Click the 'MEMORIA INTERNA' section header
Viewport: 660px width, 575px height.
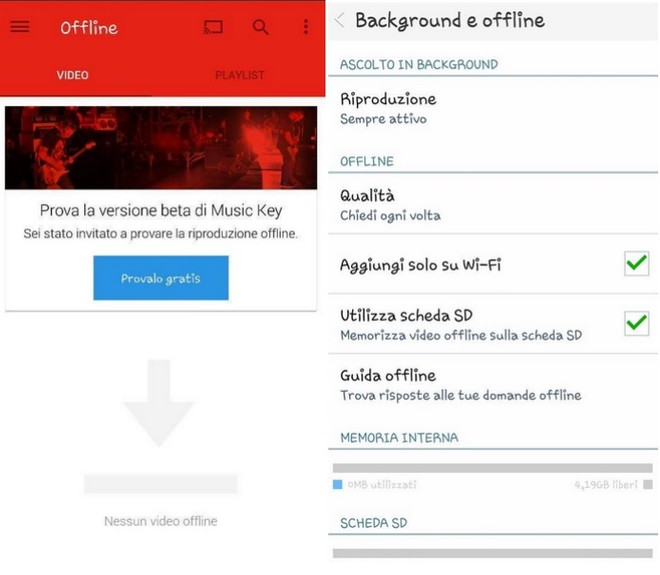click(x=399, y=438)
